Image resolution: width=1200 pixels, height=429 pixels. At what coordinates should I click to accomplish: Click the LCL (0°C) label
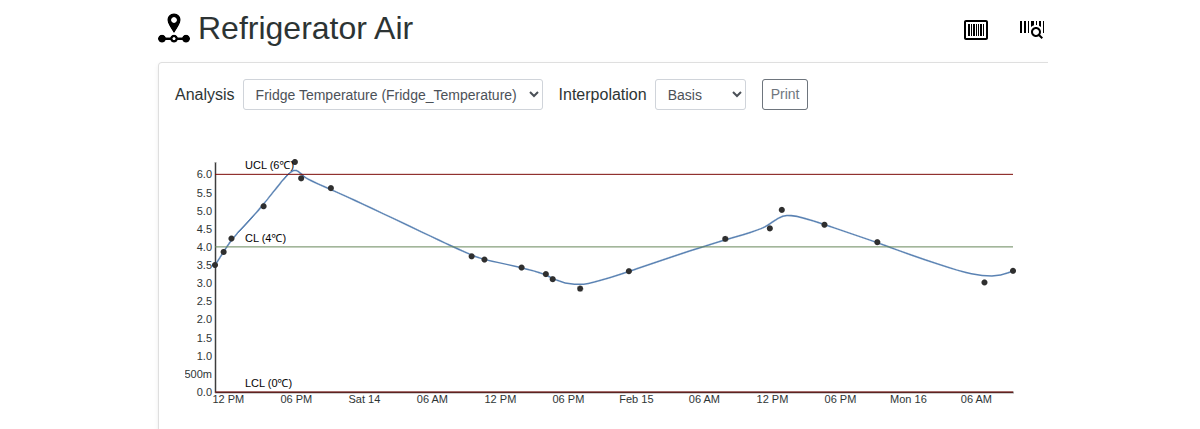268,383
